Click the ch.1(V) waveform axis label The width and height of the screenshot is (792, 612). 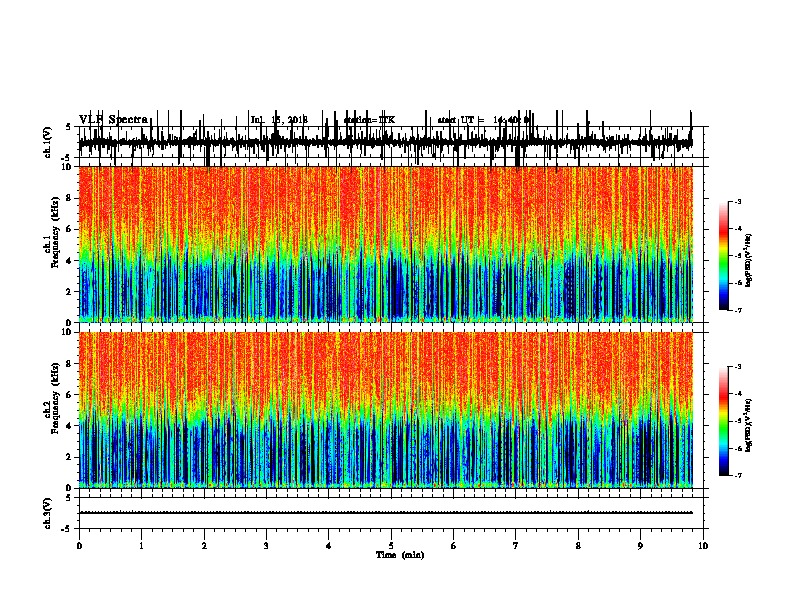tap(48, 142)
